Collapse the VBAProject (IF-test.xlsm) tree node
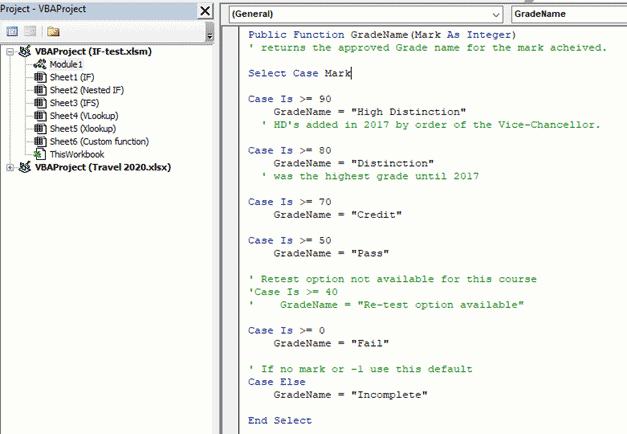 click(x=11, y=50)
